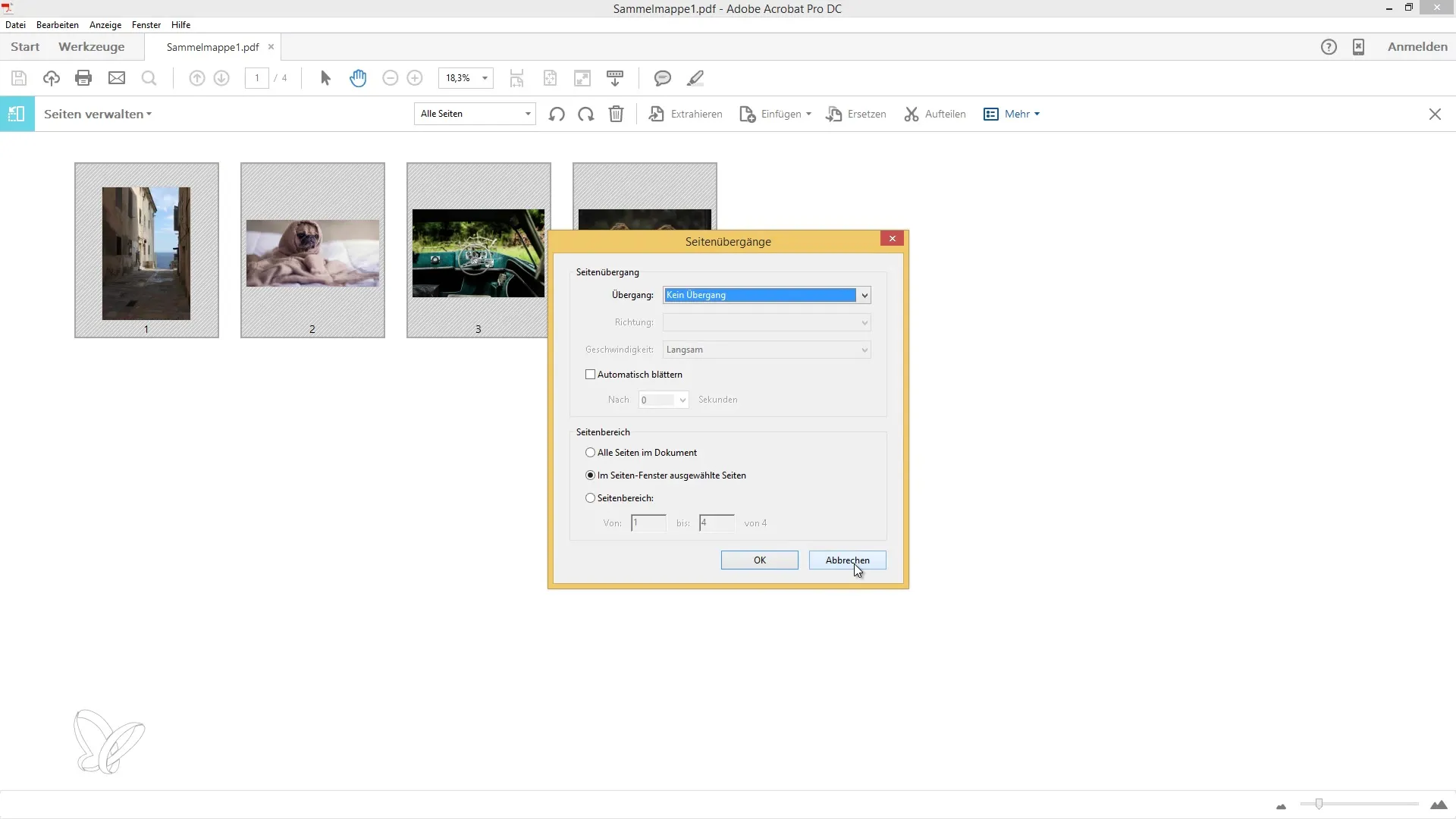Screen dimensions: 1456x819
Task: Select page 1 alley thumbnail
Action: 146,250
